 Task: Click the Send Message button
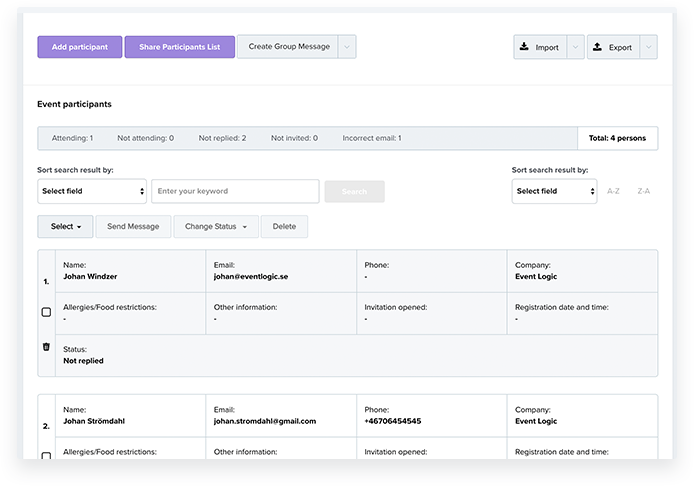(x=133, y=227)
